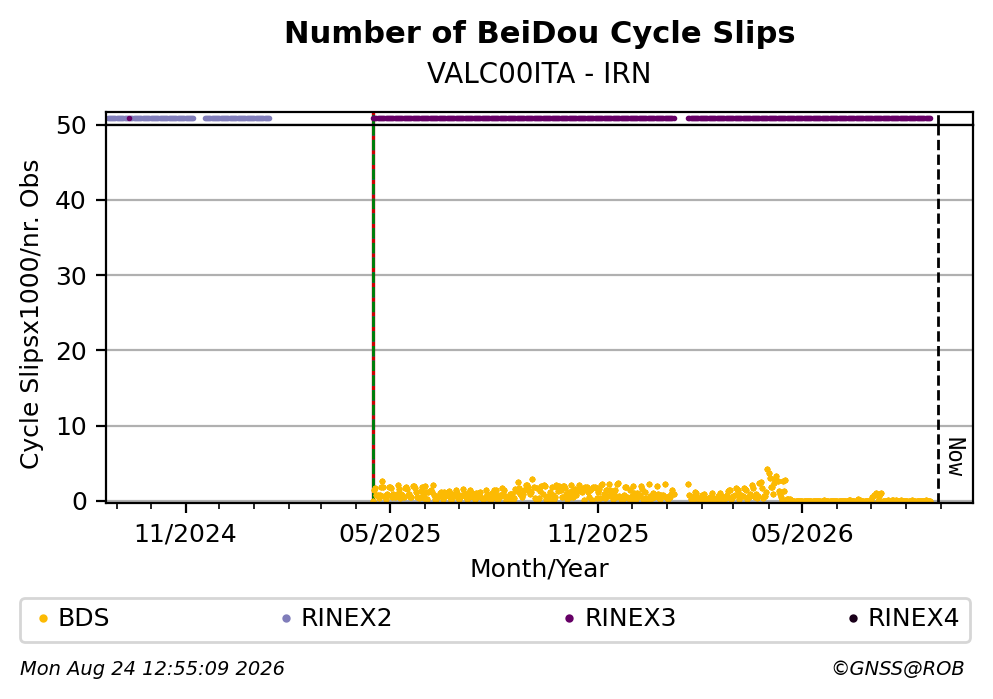The image size is (993, 699).
Task: Select the RINEX4 legend label
Action: click(913, 618)
